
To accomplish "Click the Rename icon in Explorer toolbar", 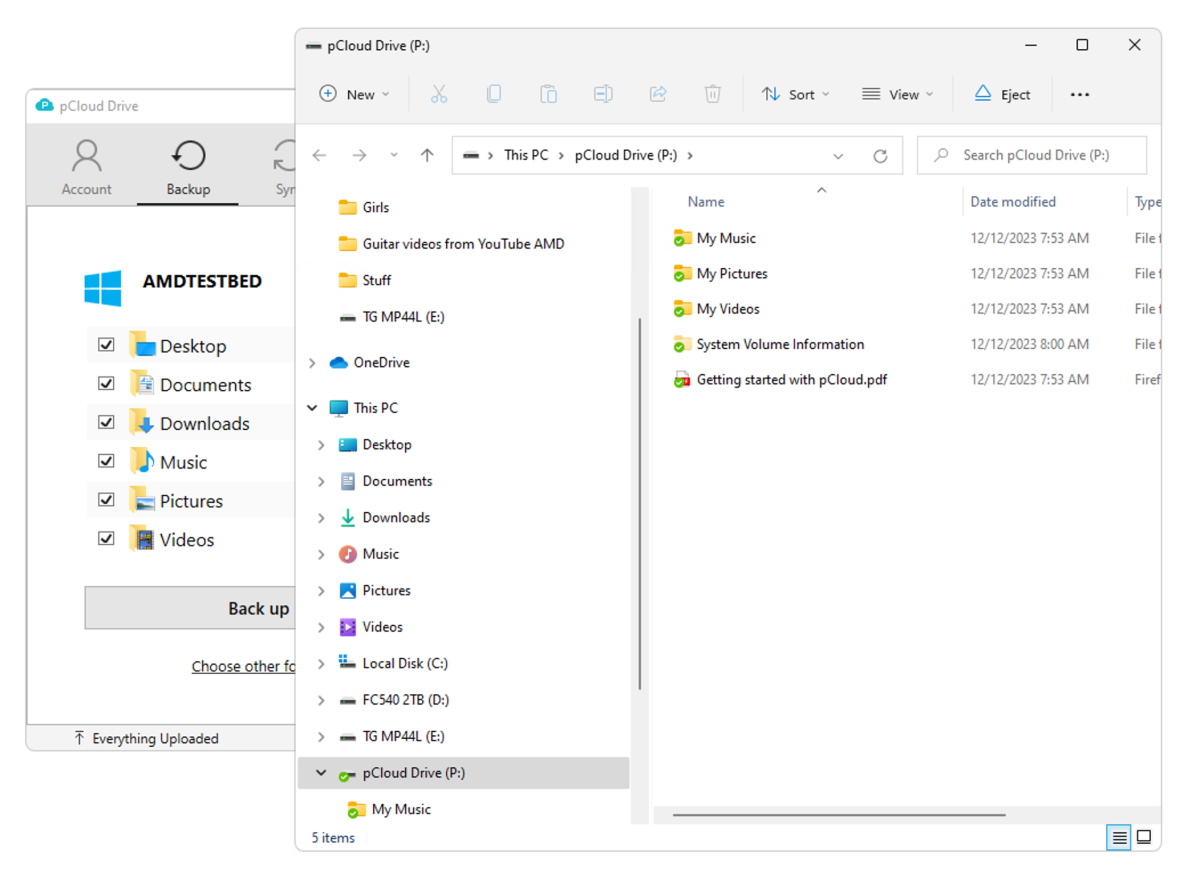I will tap(603, 94).
